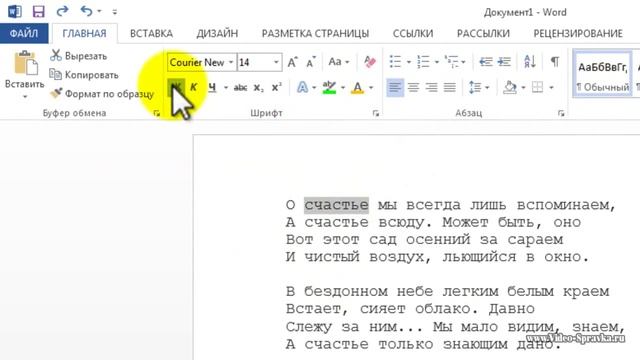Select justify alignment button

click(450, 87)
